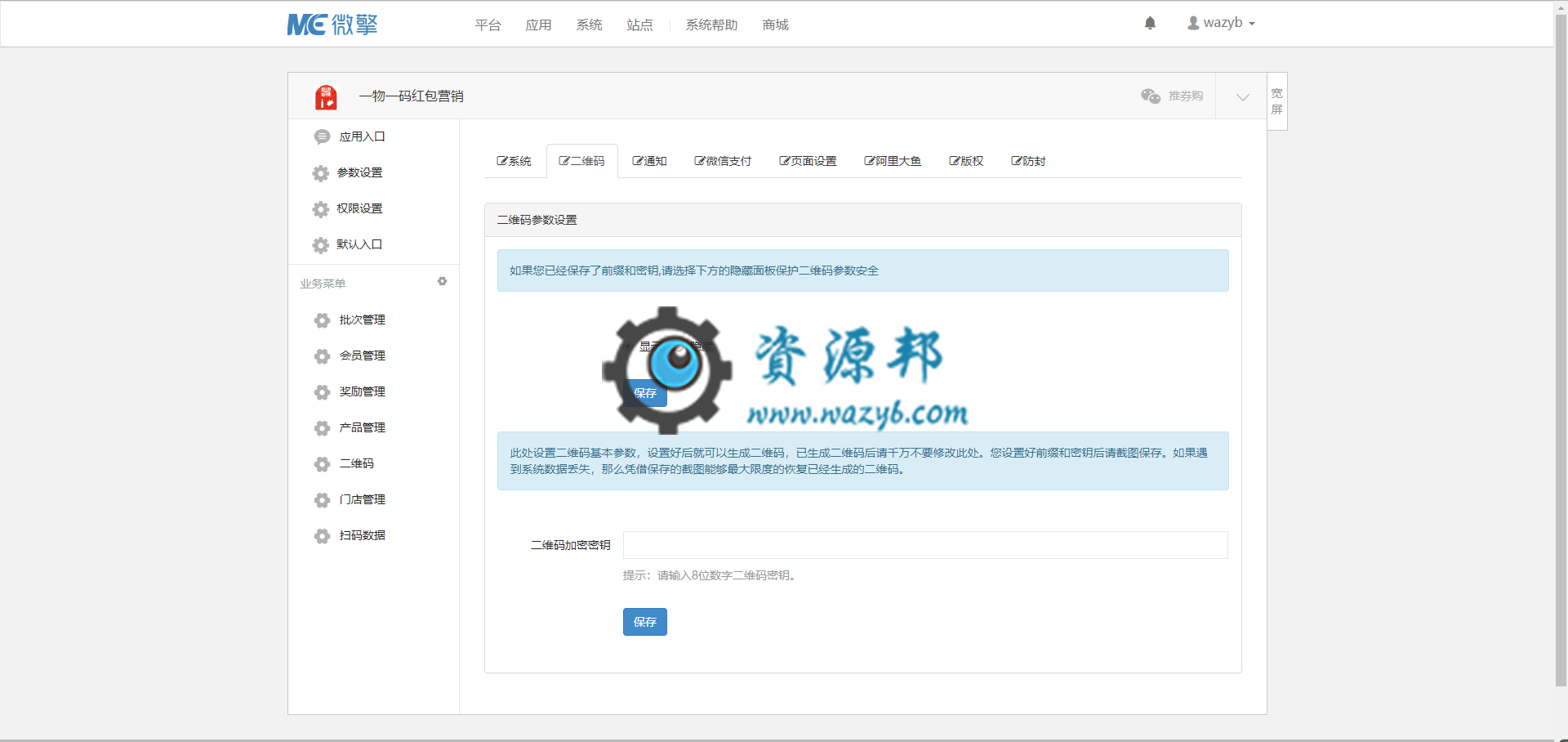Click the bottom 保存 button

pos(645,622)
